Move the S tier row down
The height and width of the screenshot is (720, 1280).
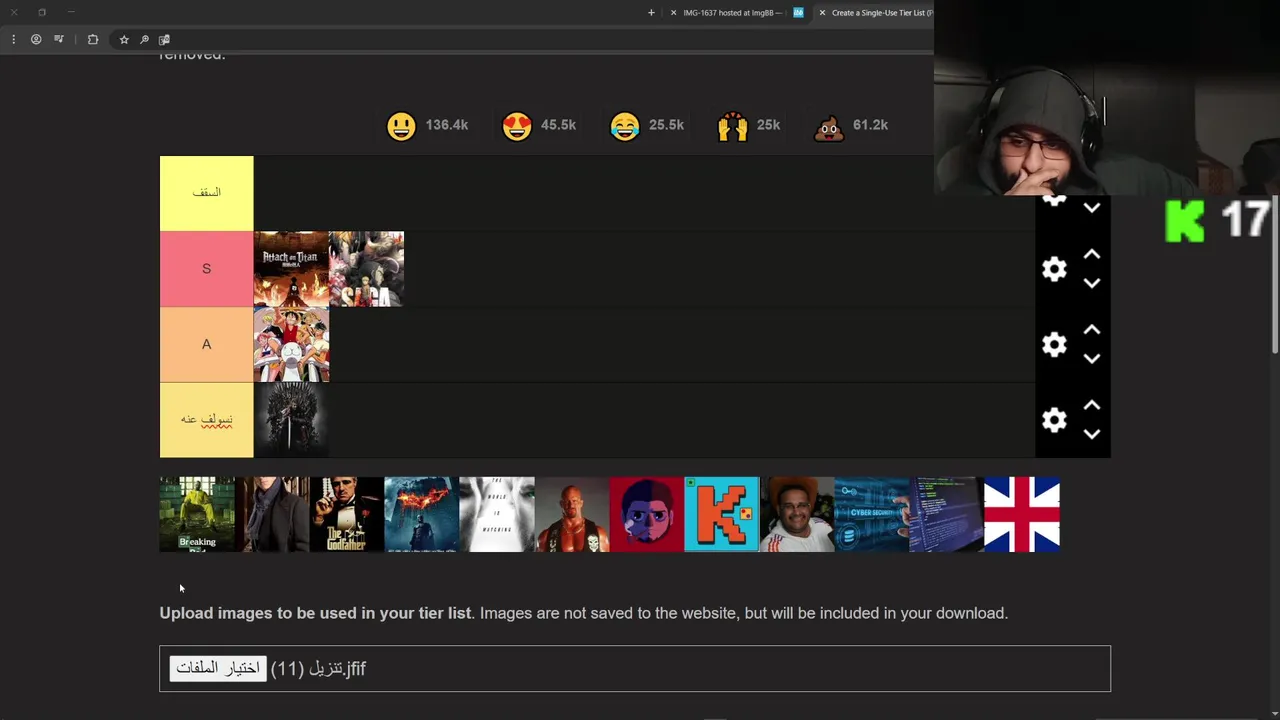pos(1092,283)
